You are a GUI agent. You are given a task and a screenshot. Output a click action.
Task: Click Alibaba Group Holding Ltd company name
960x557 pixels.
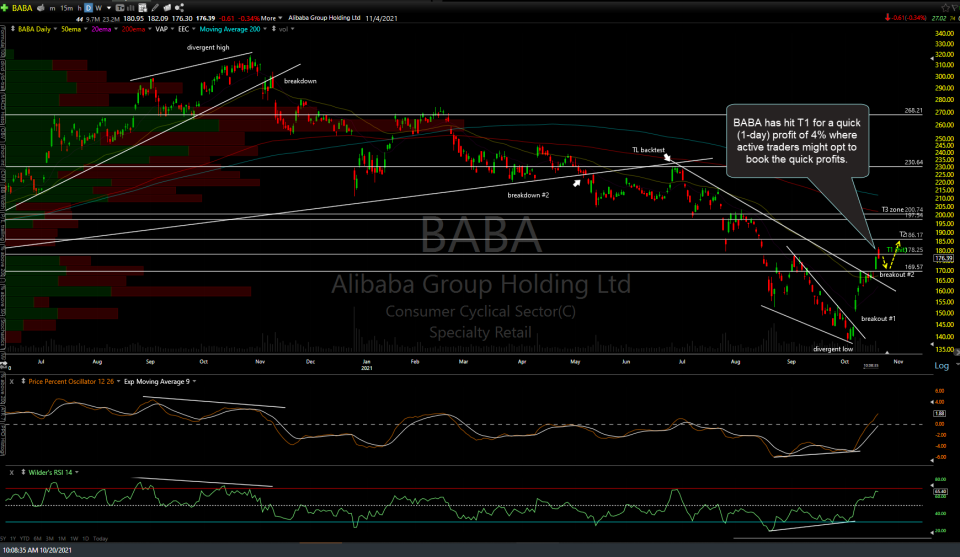(x=324, y=18)
